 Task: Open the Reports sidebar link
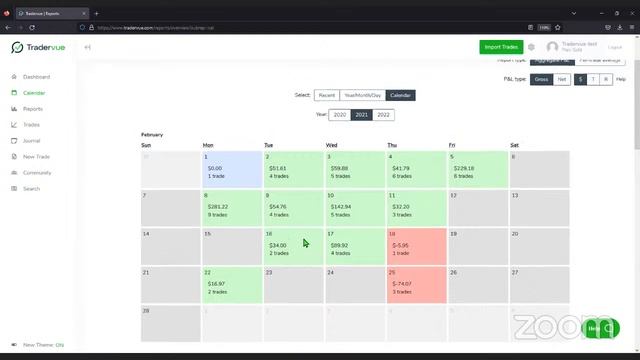click(x=33, y=109)
